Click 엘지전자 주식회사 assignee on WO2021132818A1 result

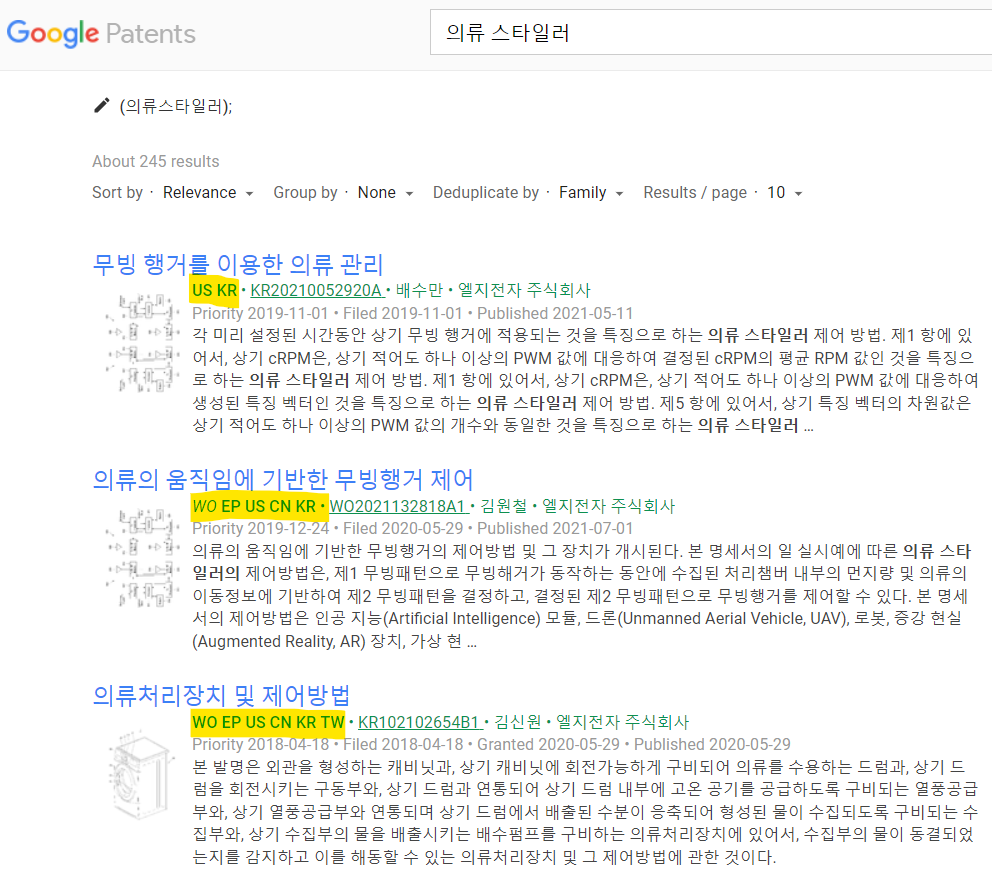(609, 506)
